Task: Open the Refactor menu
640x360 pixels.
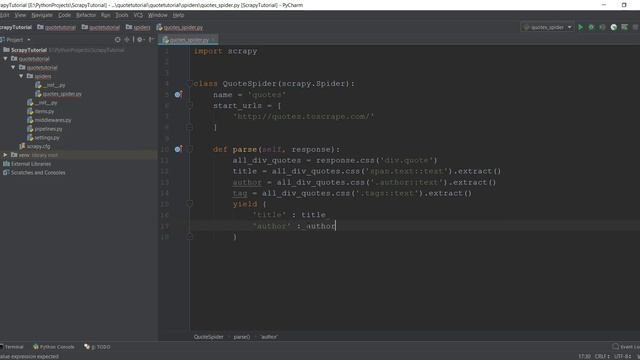Action: (x=86, y=15)
